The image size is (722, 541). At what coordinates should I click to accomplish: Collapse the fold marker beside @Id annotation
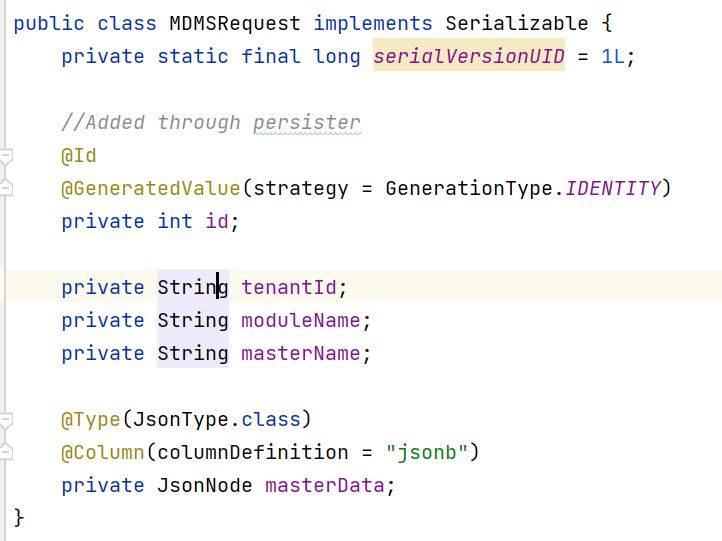point(7,157)
